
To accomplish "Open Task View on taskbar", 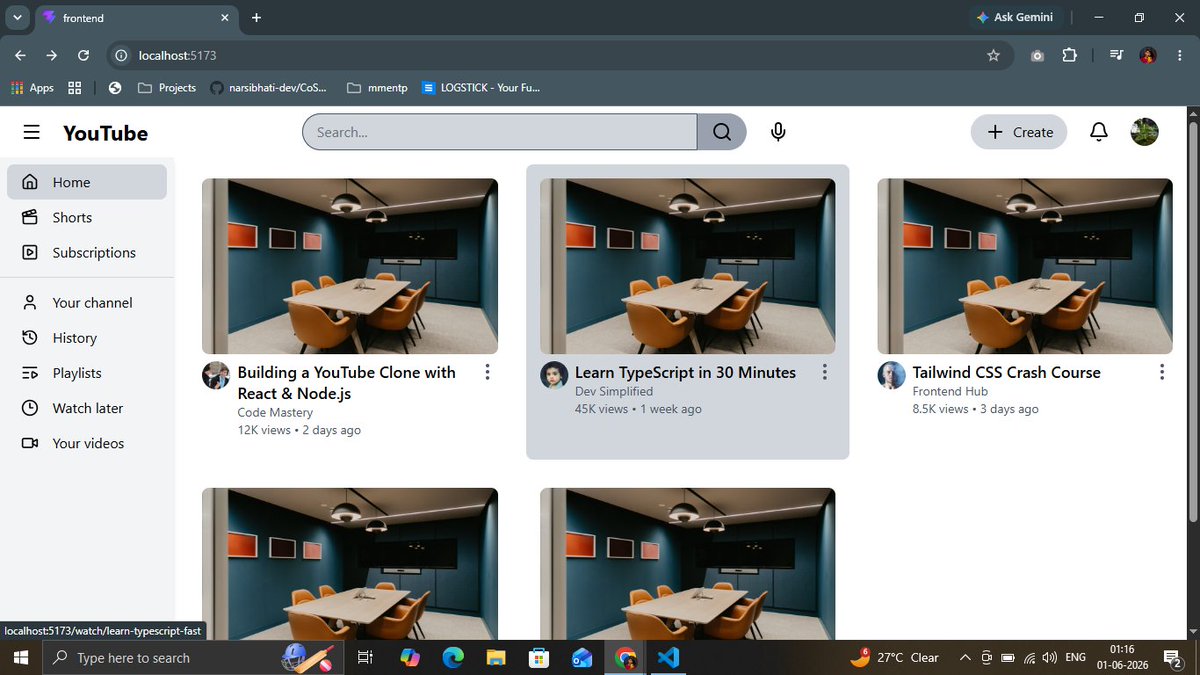I will [x=365, y=657].
